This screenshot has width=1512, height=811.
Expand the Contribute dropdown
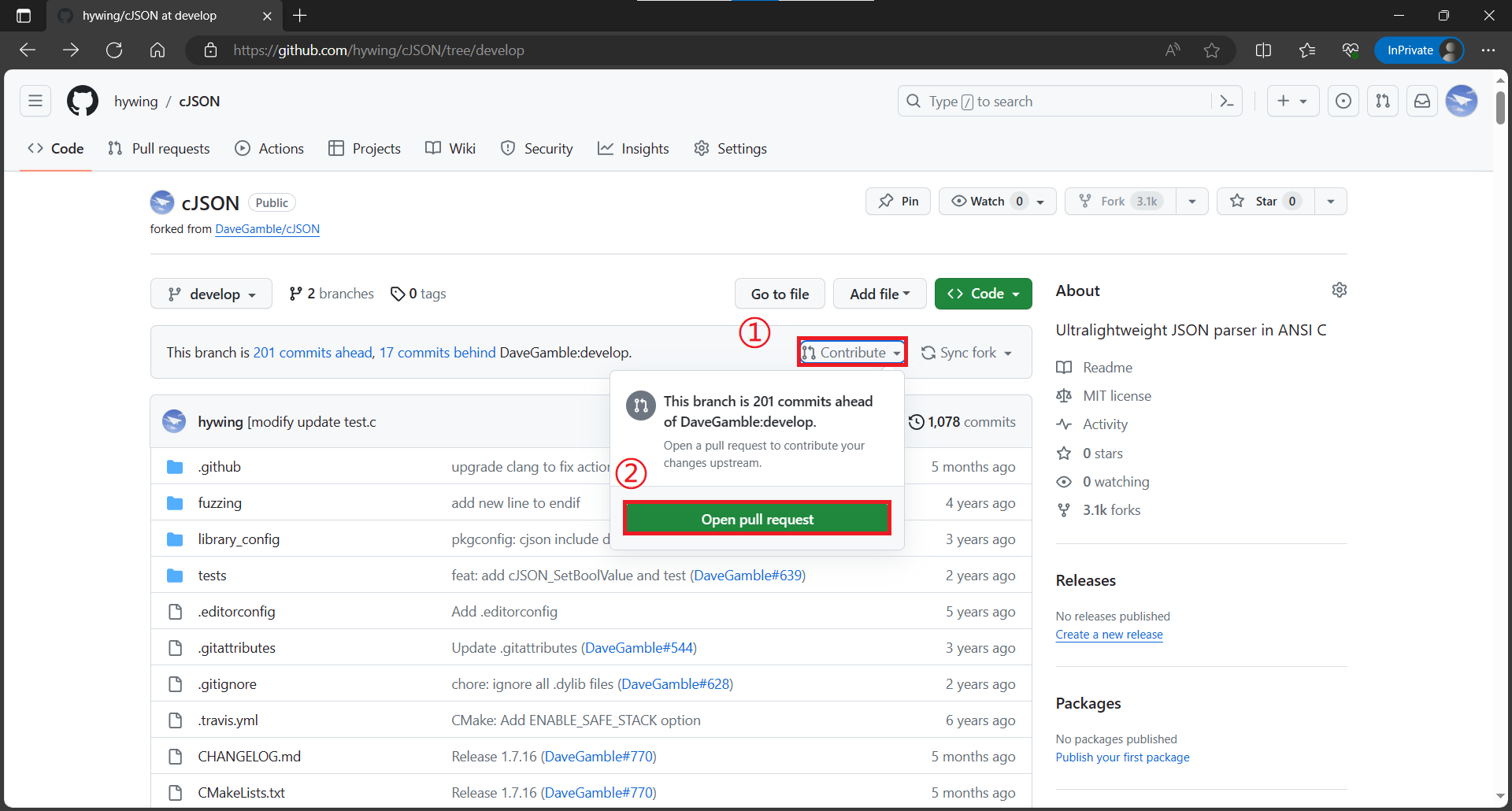pyautogui.click(x=852, y=352)
